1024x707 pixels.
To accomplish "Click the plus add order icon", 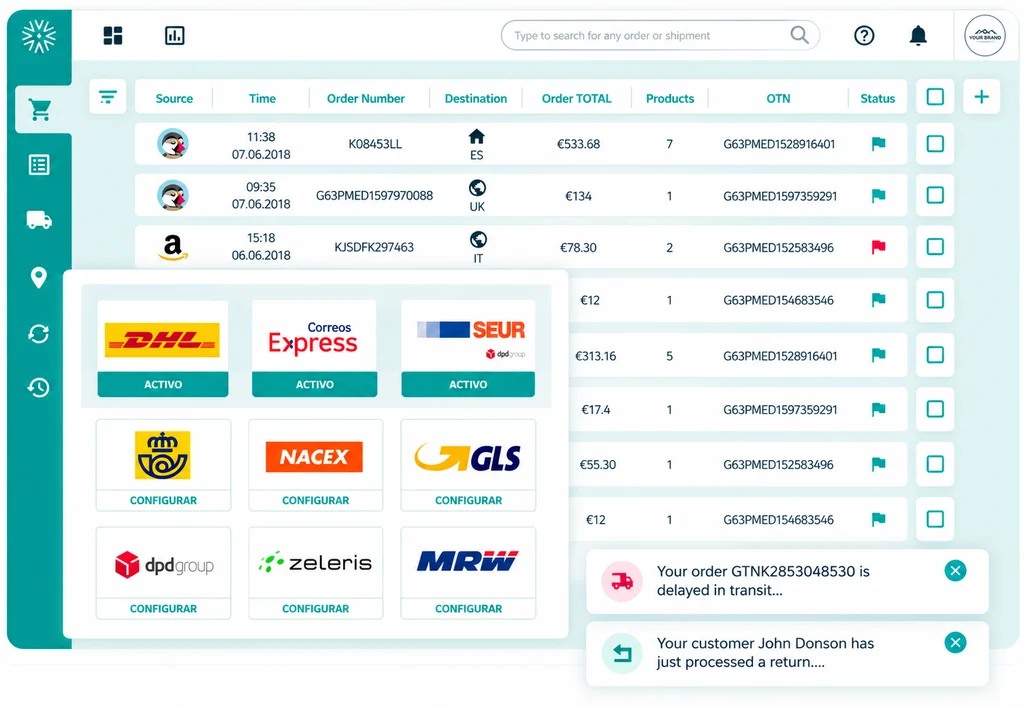I will click(x=982, y=97).
